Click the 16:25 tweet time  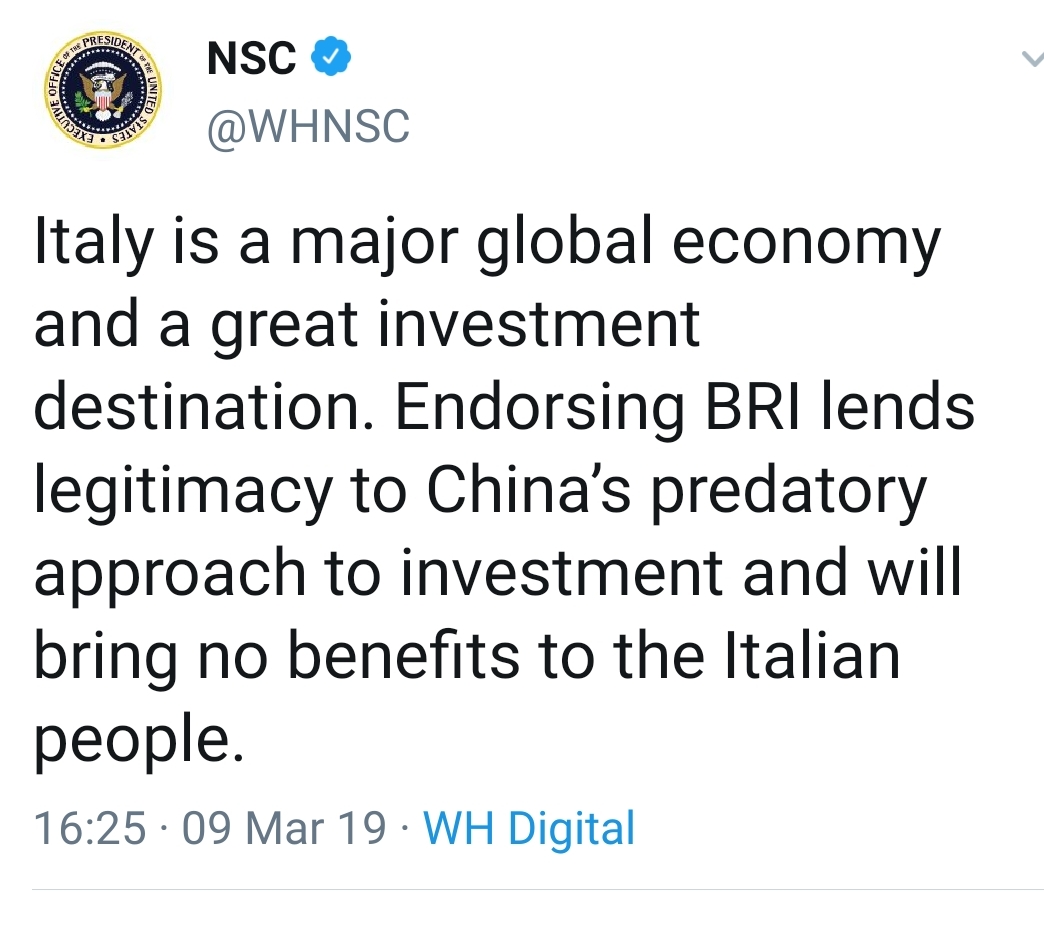pyautogui.click(x=90, y=829)
